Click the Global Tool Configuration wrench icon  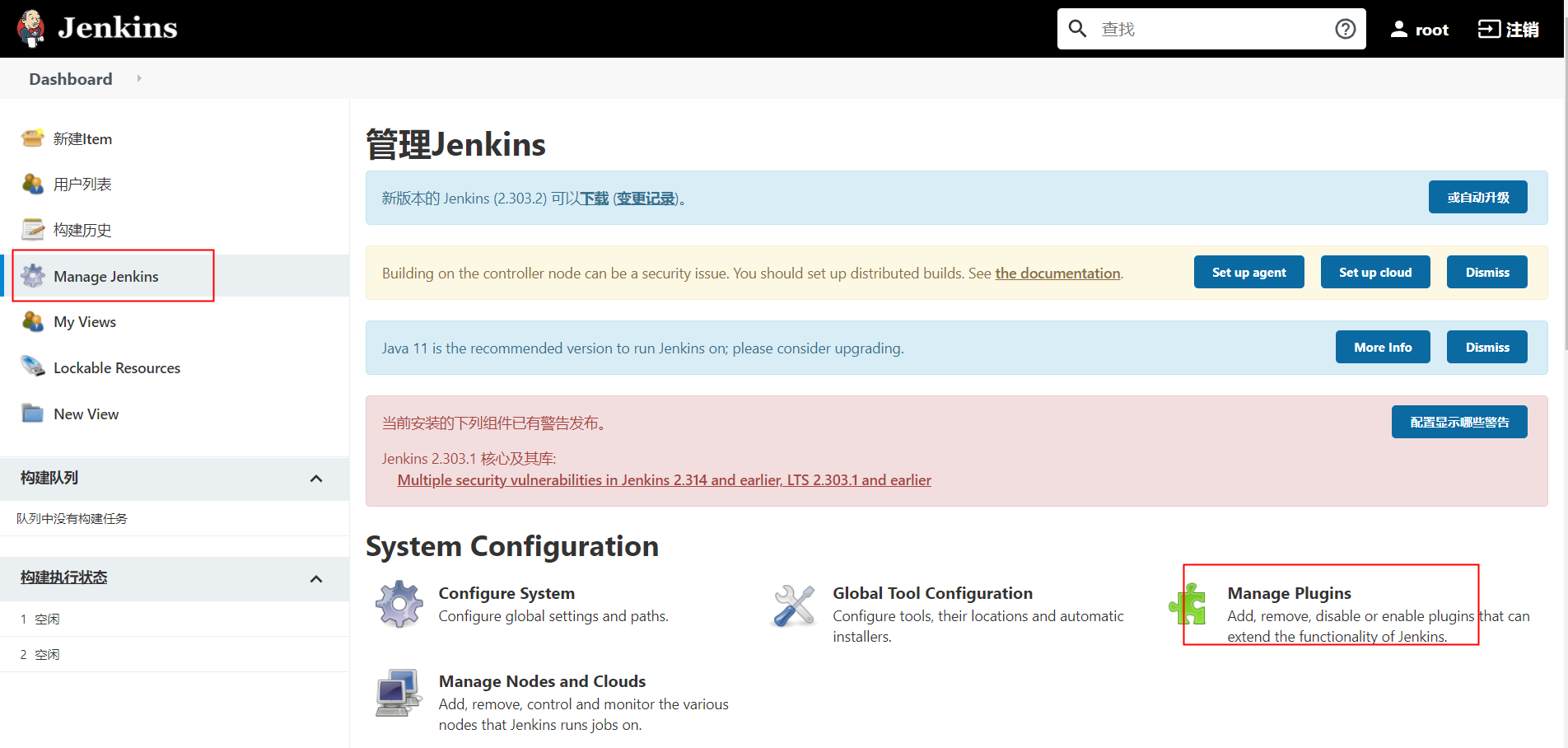point(794,605)
